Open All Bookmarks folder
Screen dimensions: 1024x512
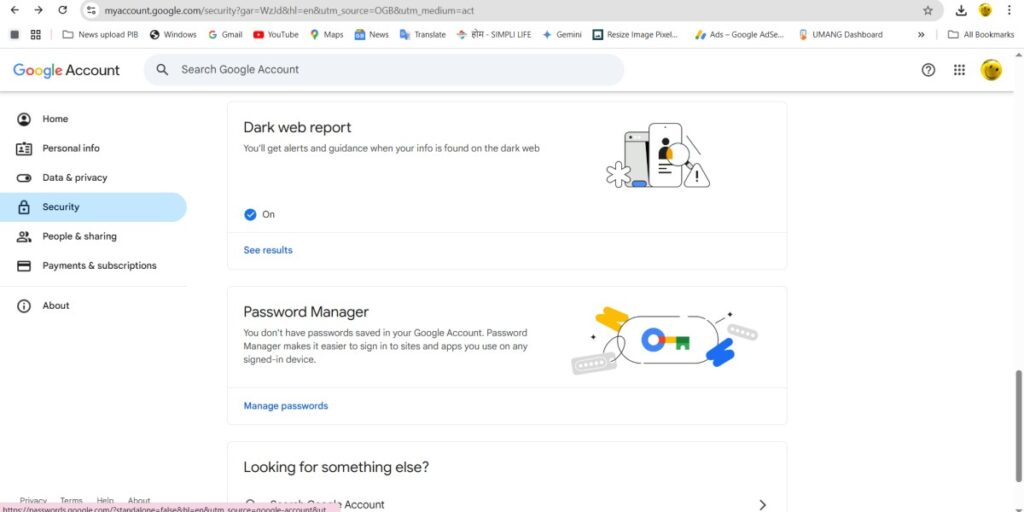tap(980, 34)
